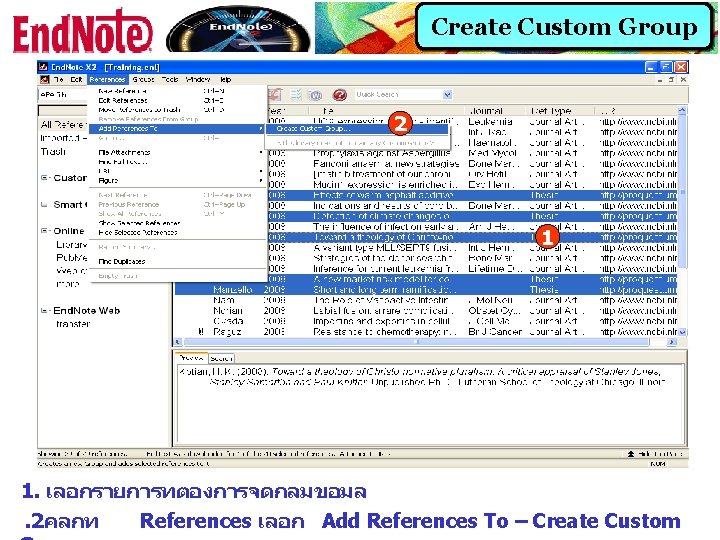The height and width of the screenshot is (540, 720).
Task: Open the Edit menu
Action: [x=76, y=79]
